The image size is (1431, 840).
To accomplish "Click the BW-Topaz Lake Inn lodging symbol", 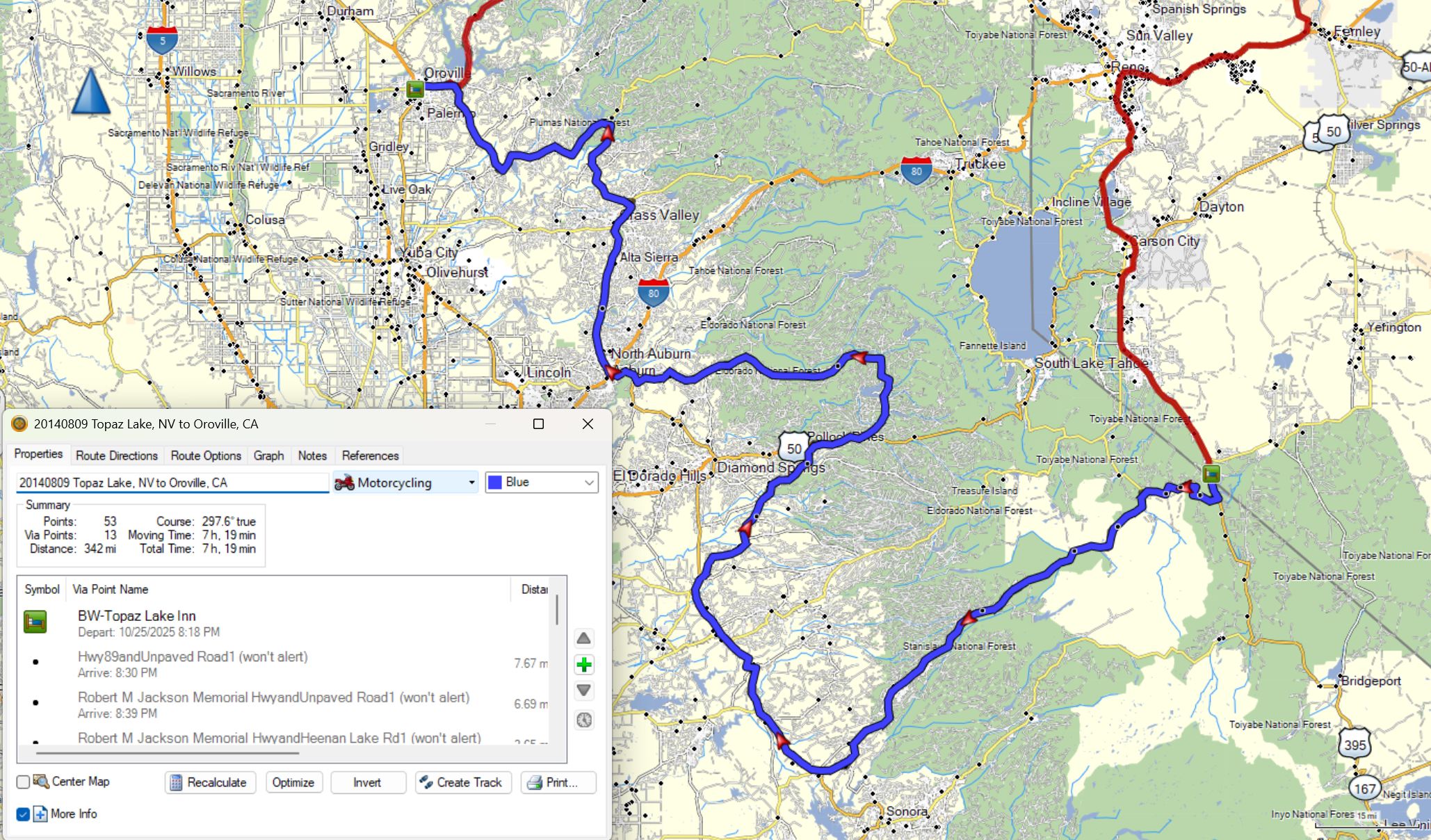I will tap(35, 622).
